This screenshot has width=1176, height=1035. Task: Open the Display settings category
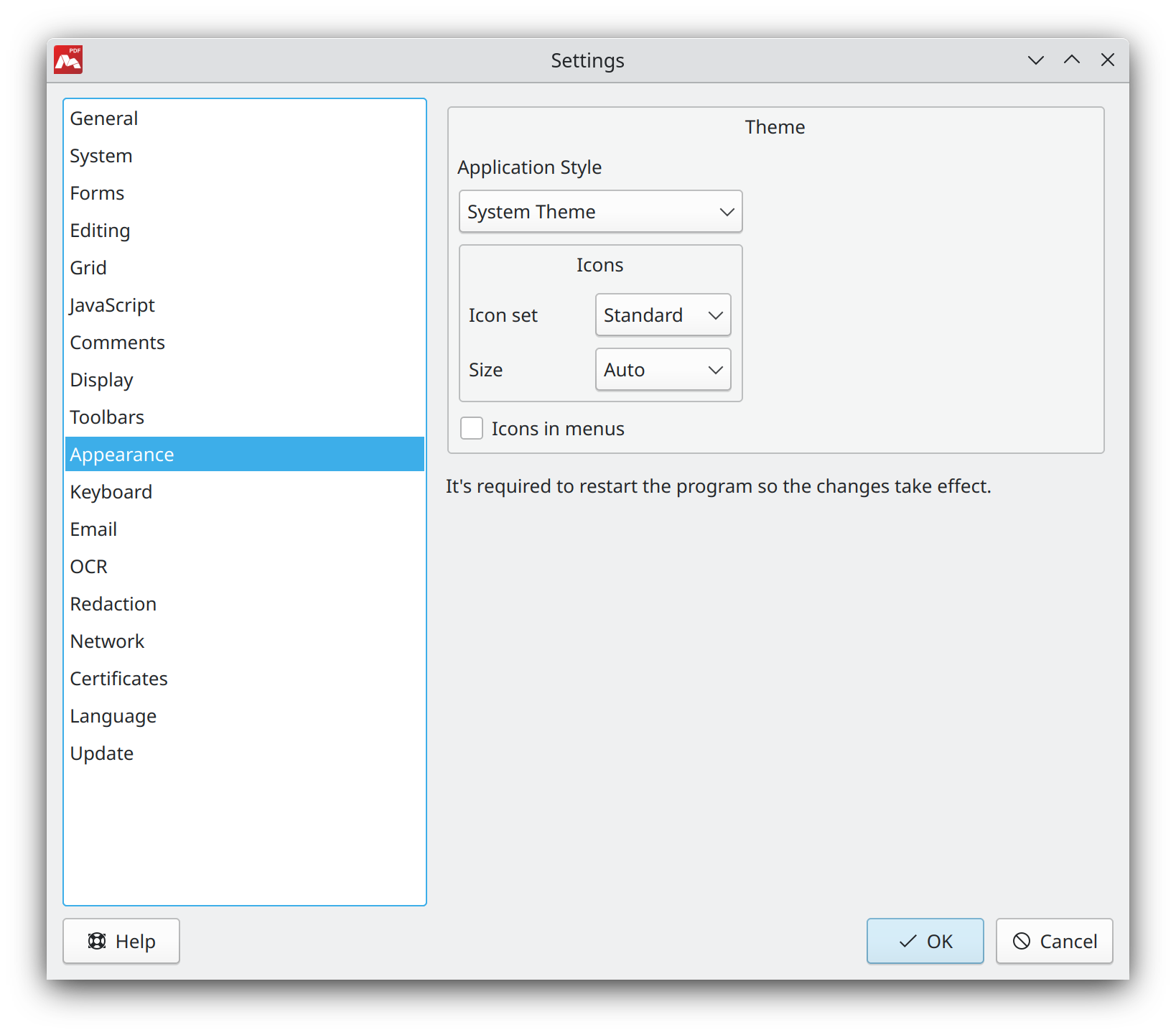(245, 379)
